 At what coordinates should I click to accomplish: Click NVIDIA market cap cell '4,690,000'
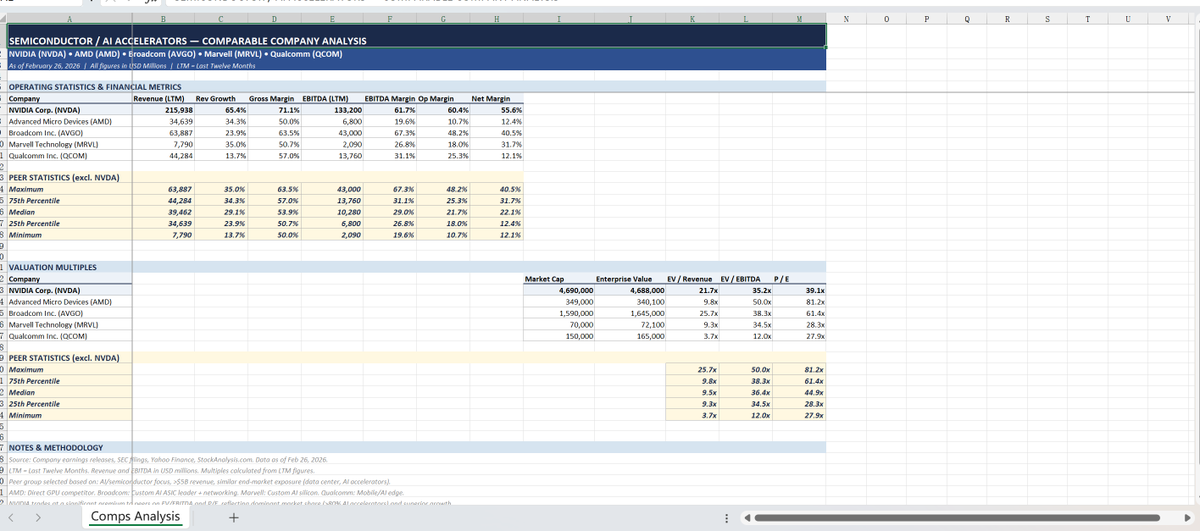(559, 289)
